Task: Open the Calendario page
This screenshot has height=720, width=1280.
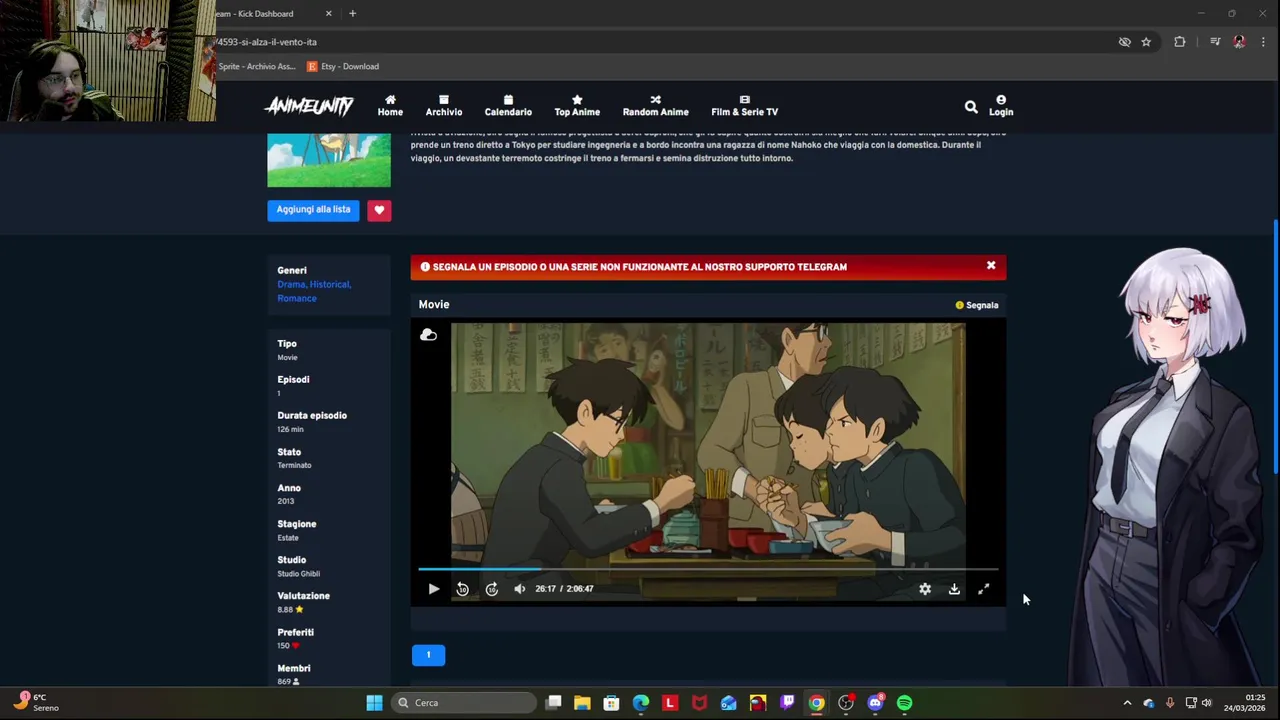Action: click(508, 106)
